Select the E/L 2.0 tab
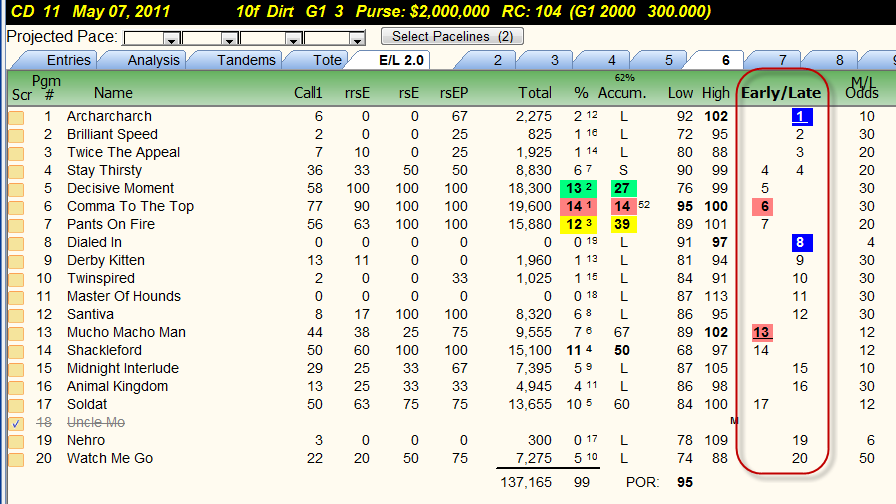The width and height of the screenshot is (896, 504). click(401, 60)
